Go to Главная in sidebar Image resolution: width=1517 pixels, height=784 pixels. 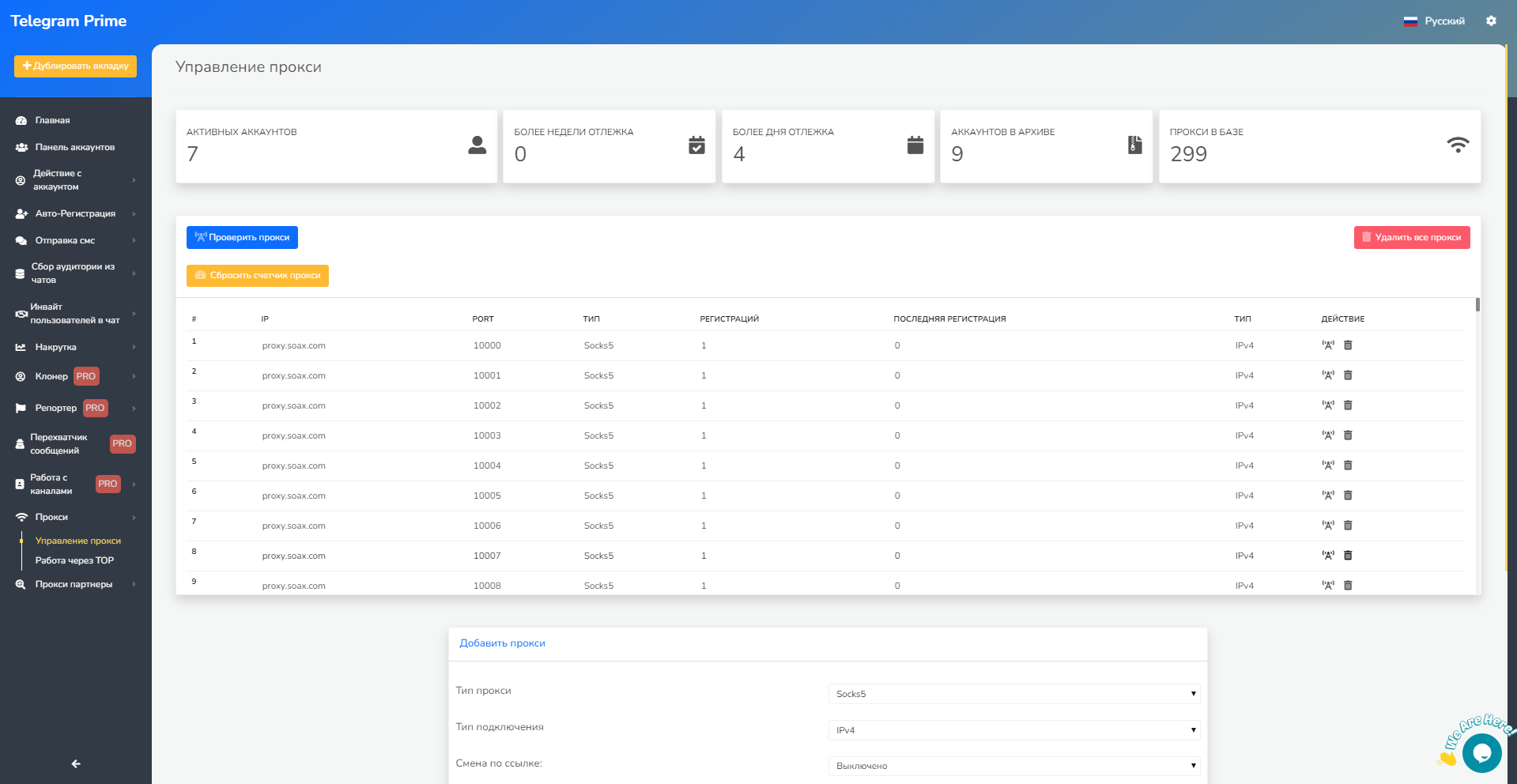pyautogui.click(x=52, y=120)
